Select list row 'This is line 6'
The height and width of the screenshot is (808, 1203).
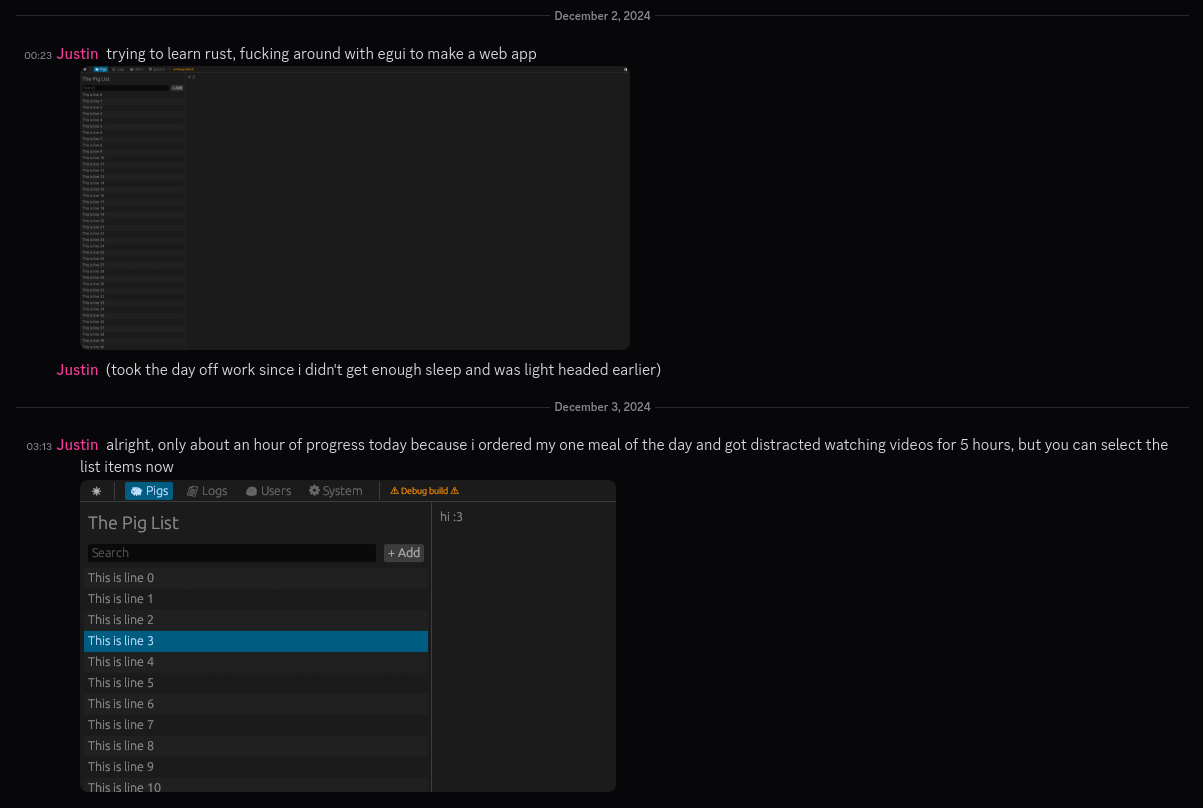pos(256,704)
